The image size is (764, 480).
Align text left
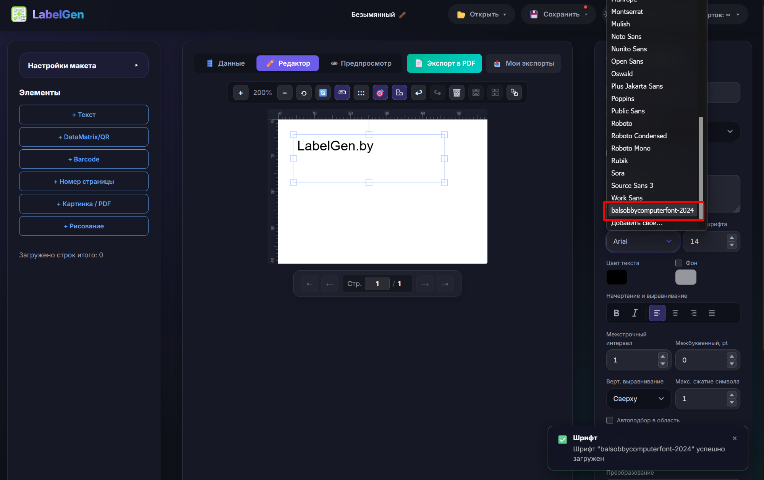click(x=657, y=313)
